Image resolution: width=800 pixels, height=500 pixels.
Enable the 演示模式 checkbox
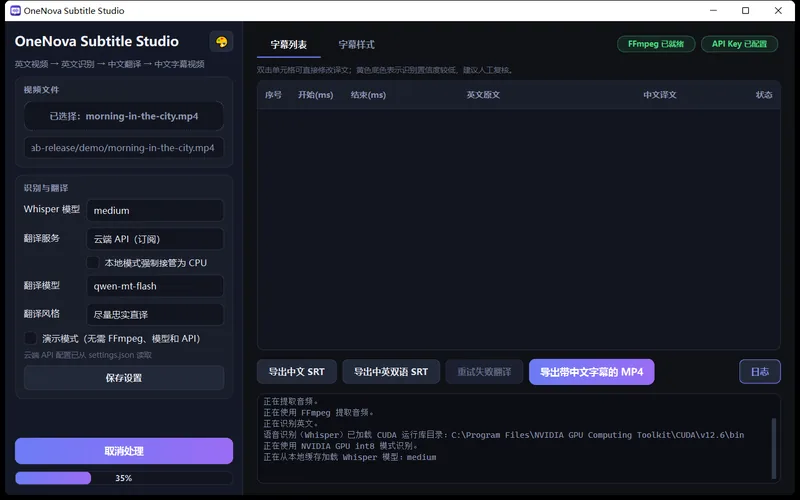(x=30, y=338)
